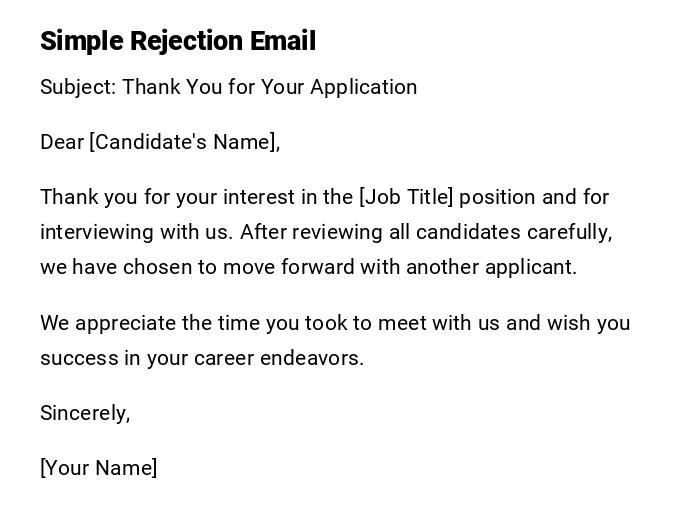
Task: Click the word "candidates" in the body text
Action: [468, 232]
